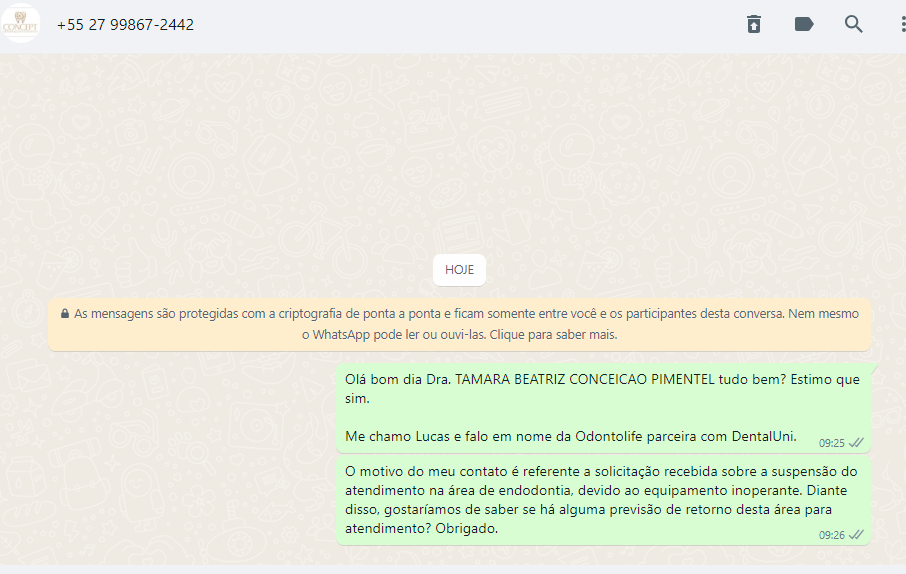Click double check marks on 09:26 message
The height and width of the screenshot is (574, 906).
click(856, 535)
